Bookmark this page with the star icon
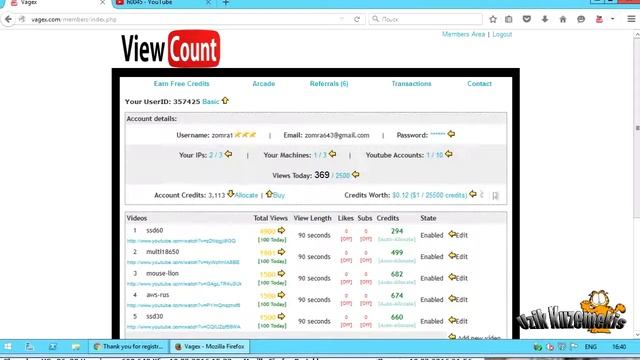The width and height of the screenshot is (640, 360). click(x=493, y=19)
